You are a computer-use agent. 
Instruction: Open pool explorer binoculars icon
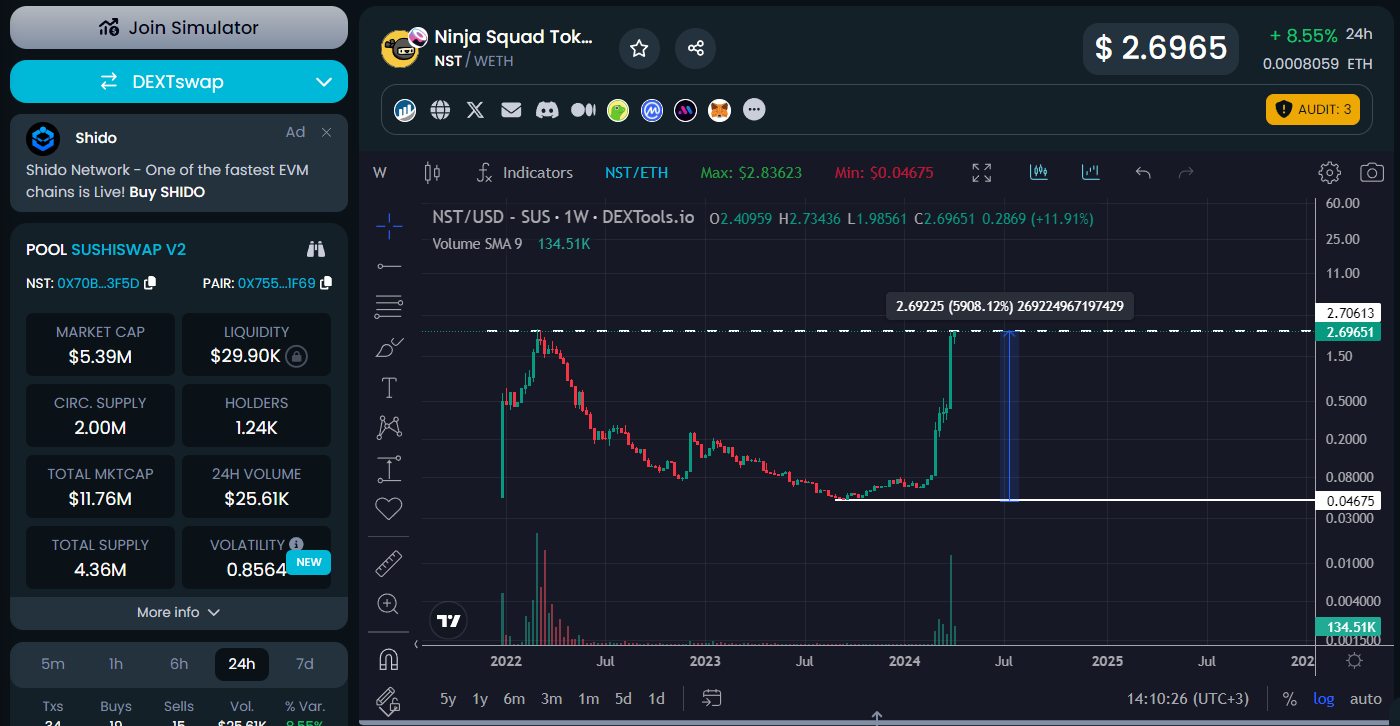(316, 250)
